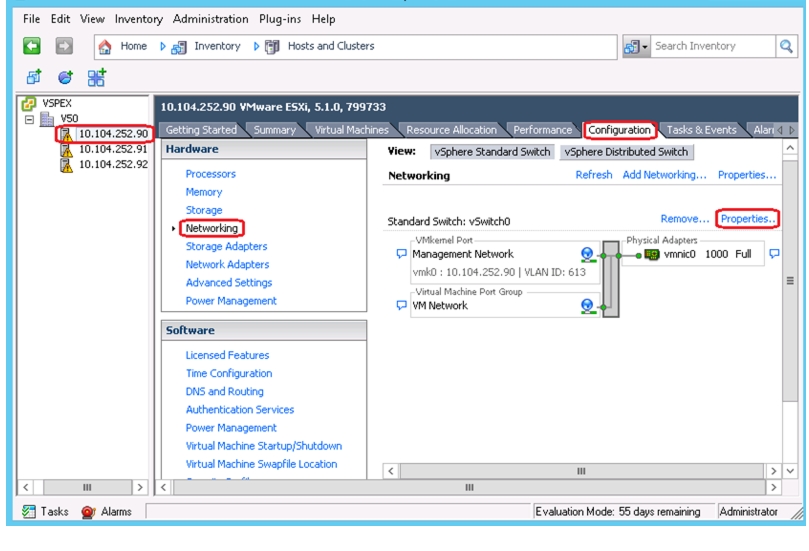Click Home breadcrumb dropdown arrow before Inventory
This screenshot has height=551, width=809.
point(163,46)
